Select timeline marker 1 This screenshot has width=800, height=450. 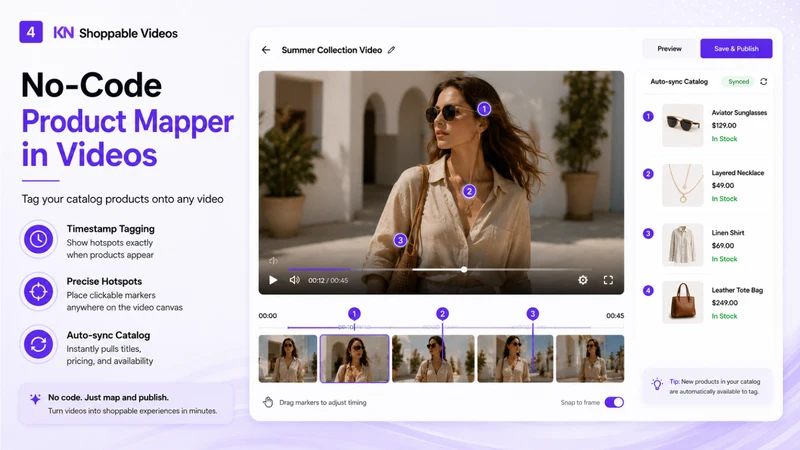click(x=354, y=314)
